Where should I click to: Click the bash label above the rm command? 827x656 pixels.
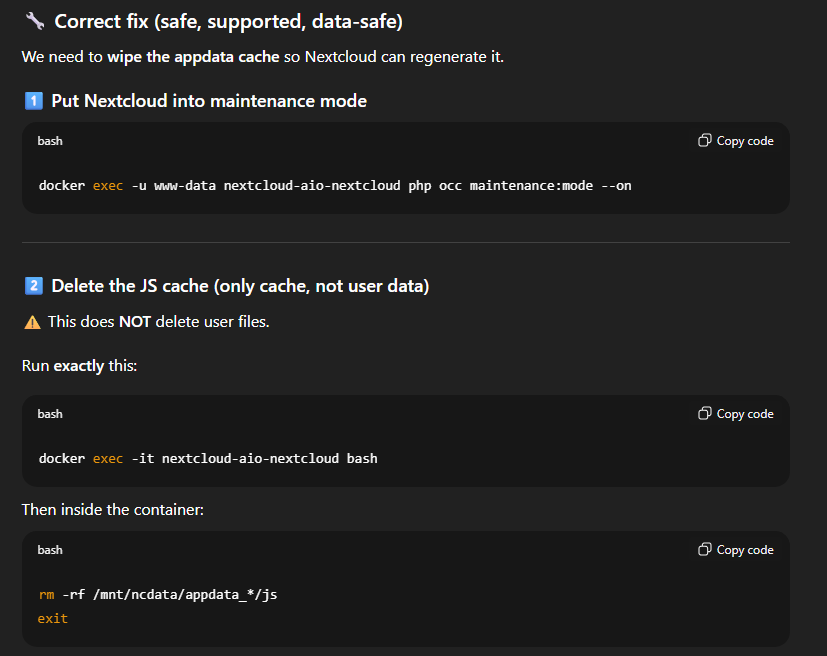tap(50, 550)
